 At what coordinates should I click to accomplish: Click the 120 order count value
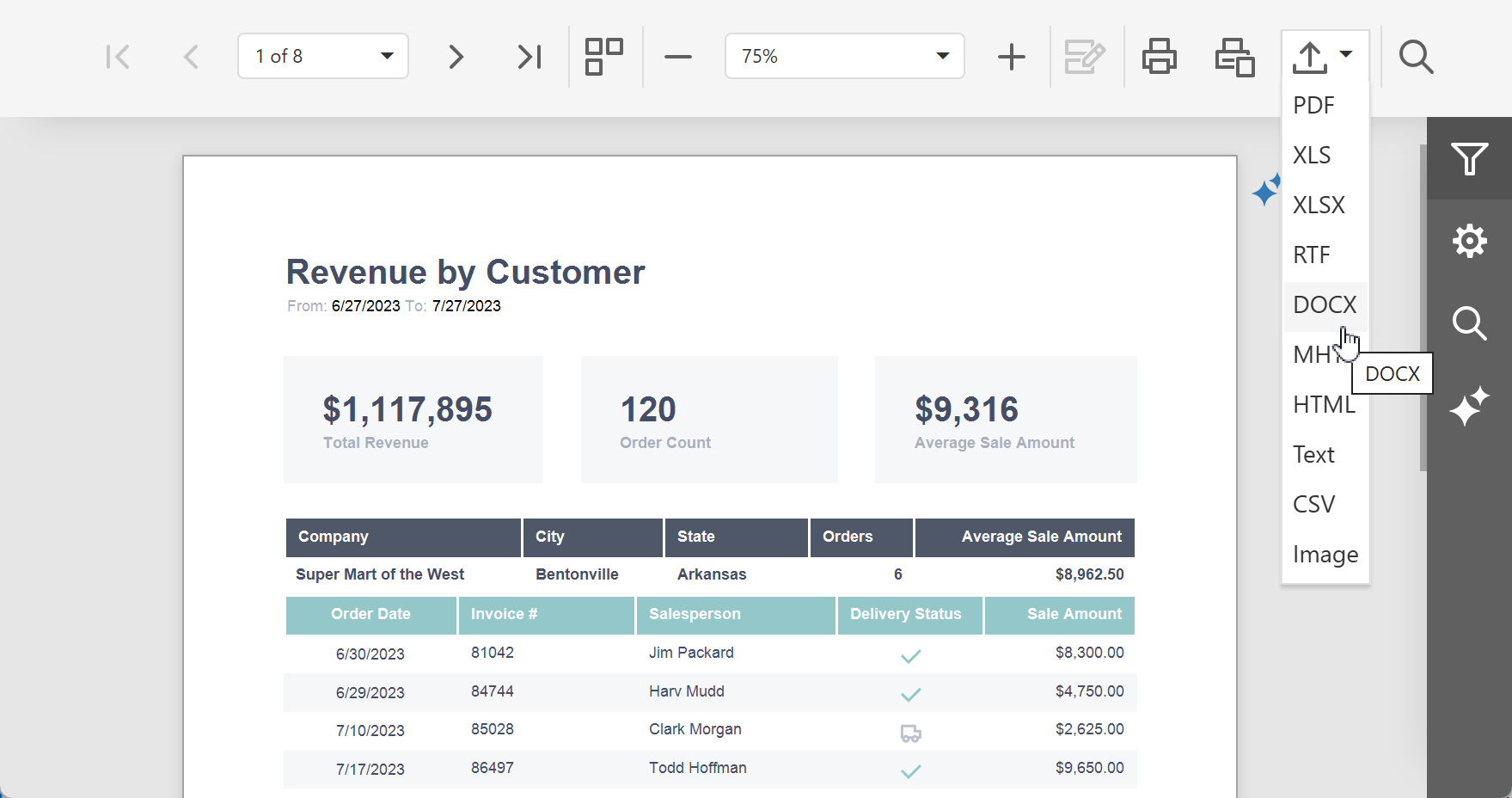[648, 409]
